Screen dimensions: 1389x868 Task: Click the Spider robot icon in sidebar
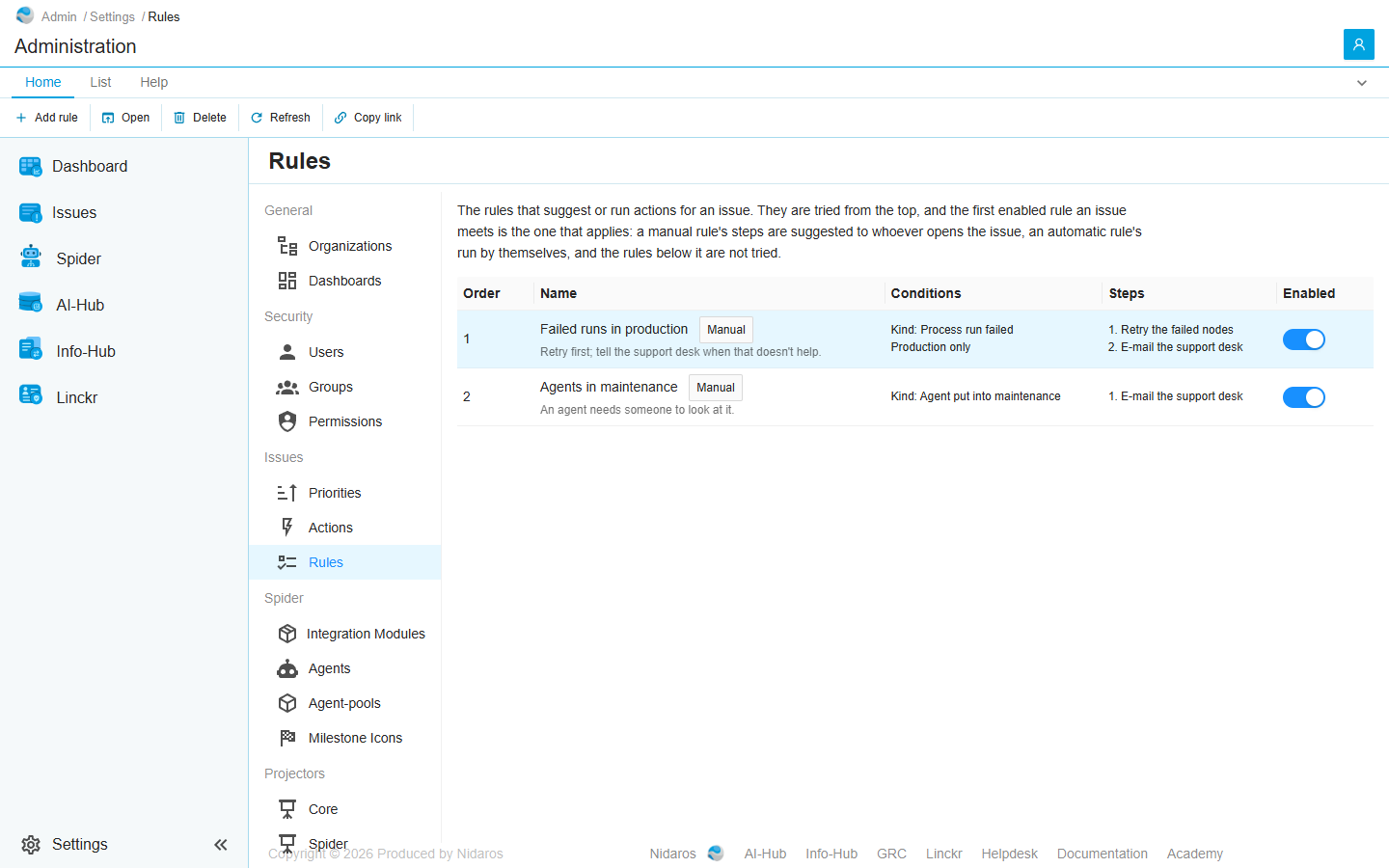click(31, 257)
